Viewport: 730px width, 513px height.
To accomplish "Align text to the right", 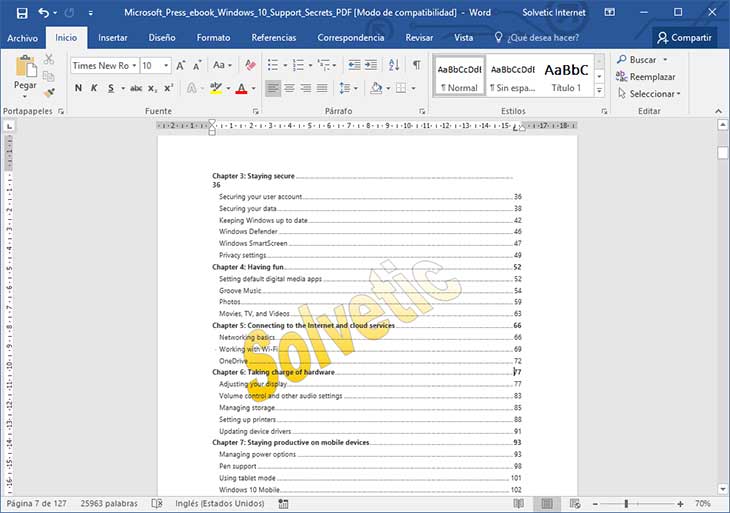I will pos(305,88).
